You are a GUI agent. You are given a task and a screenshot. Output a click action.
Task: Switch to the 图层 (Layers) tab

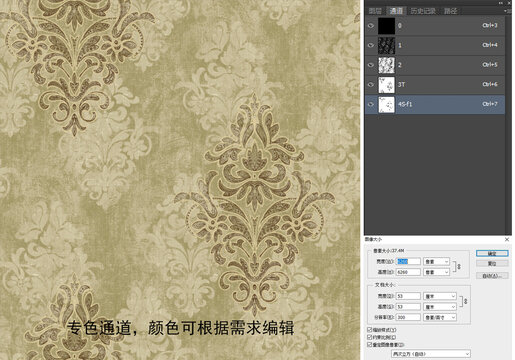pos(375,11)
